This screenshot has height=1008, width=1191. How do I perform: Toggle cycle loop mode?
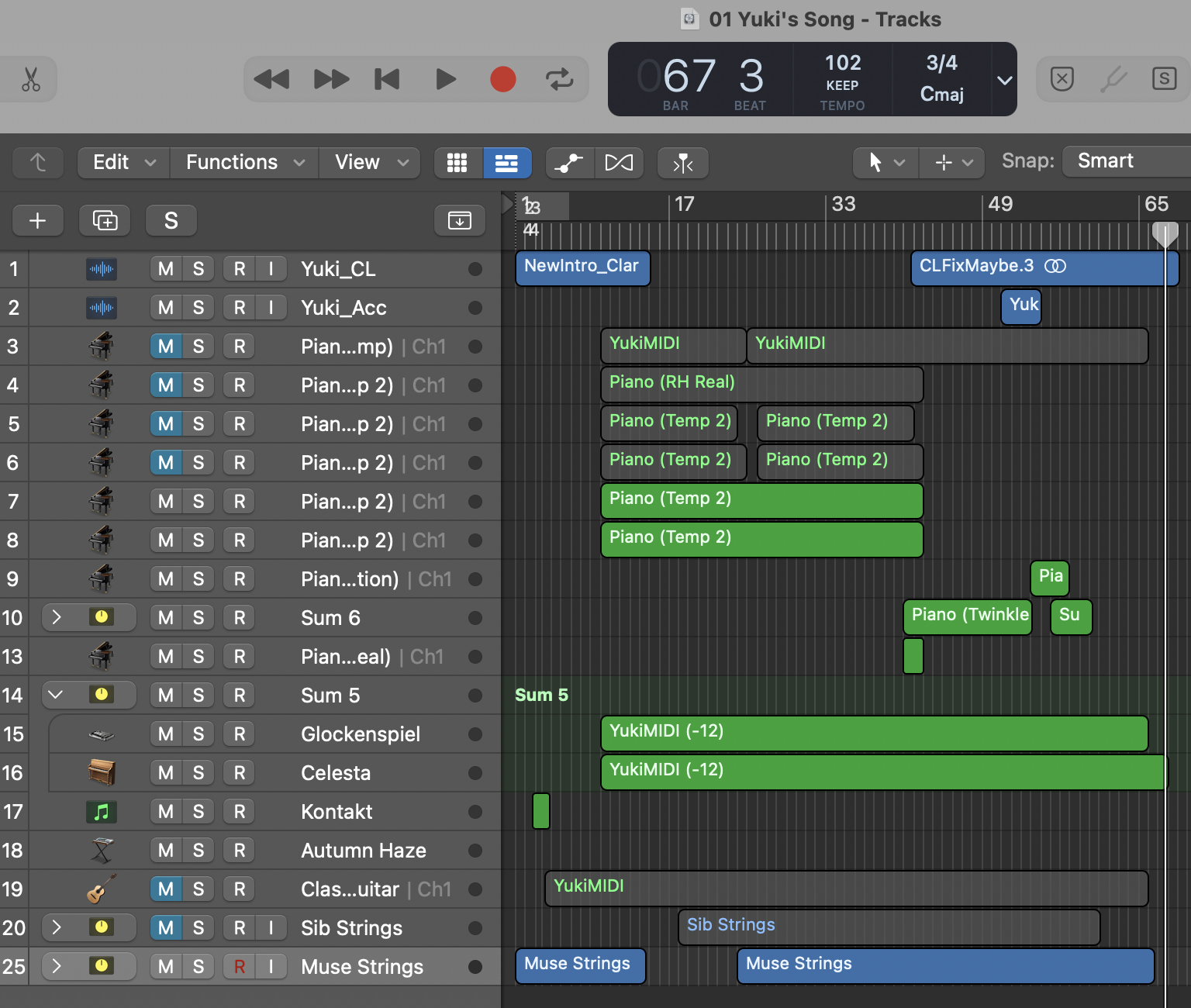click(559, 79)
